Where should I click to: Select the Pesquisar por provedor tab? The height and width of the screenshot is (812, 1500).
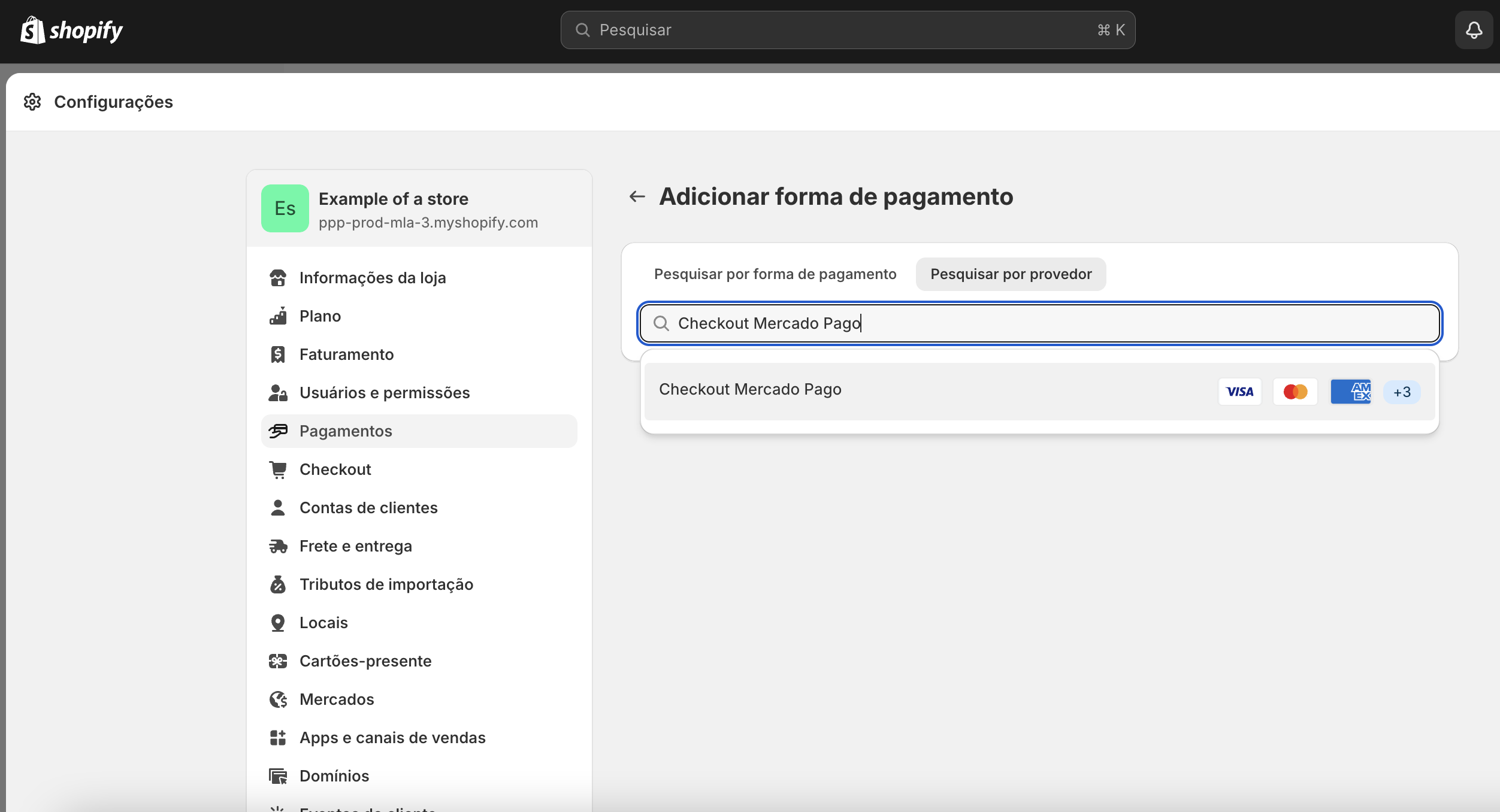pos(1011,274)
